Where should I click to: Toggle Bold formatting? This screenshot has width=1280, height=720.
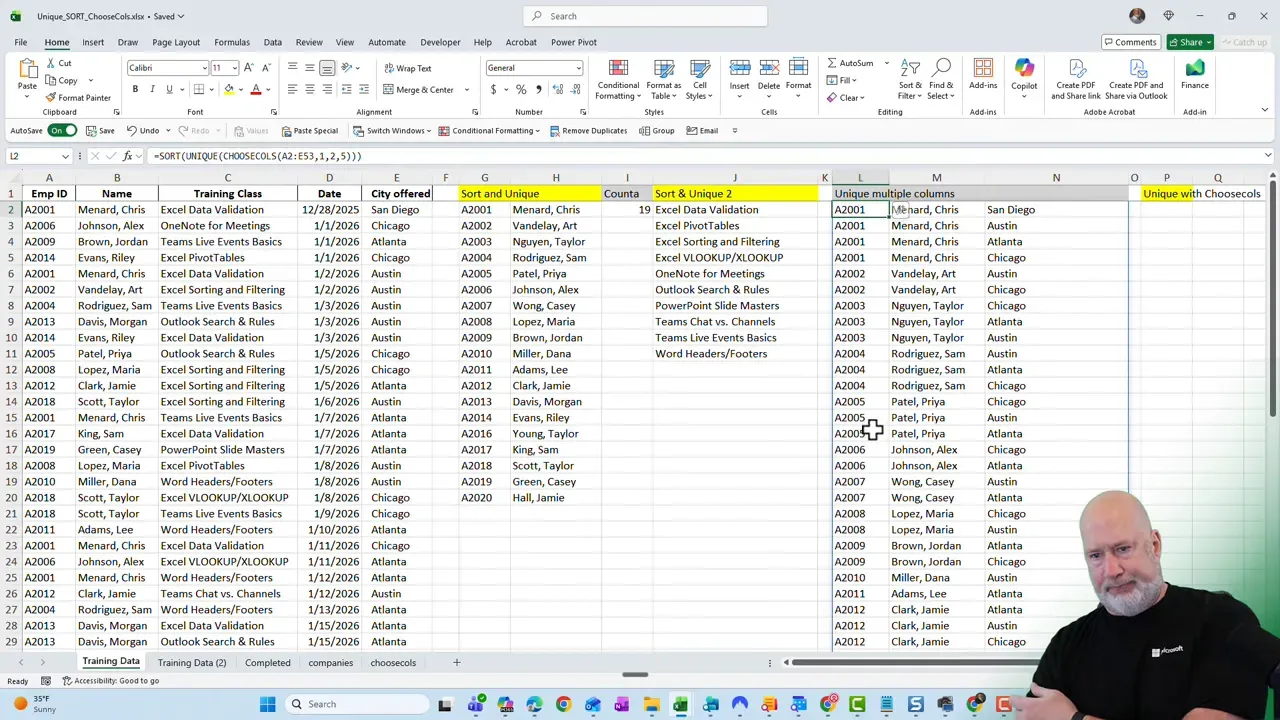click(134, 89)
